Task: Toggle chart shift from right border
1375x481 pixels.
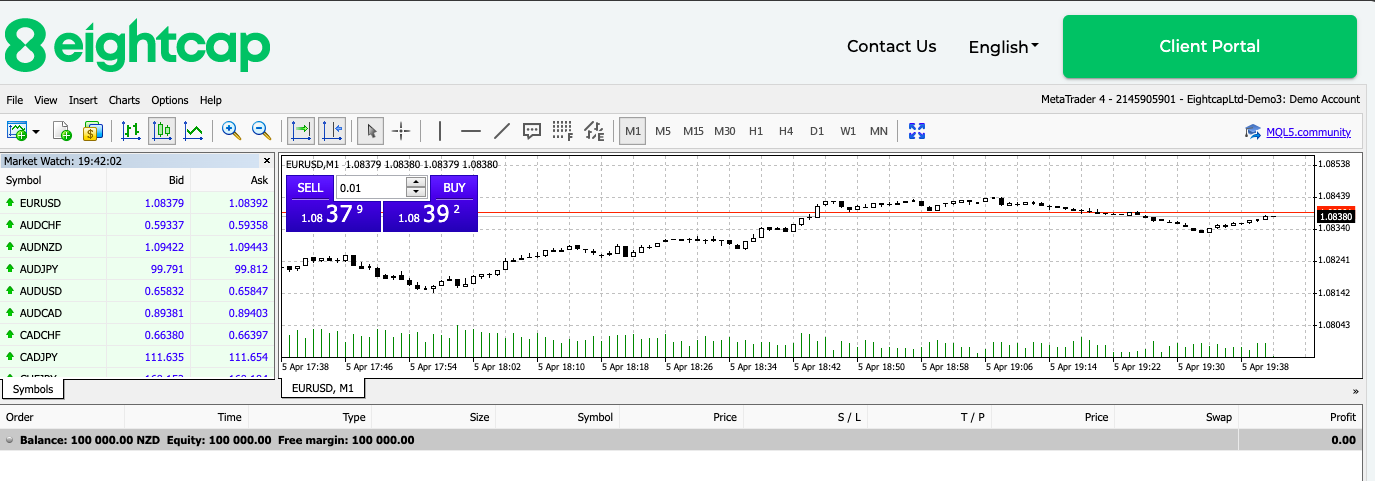Action: point(332,130)
